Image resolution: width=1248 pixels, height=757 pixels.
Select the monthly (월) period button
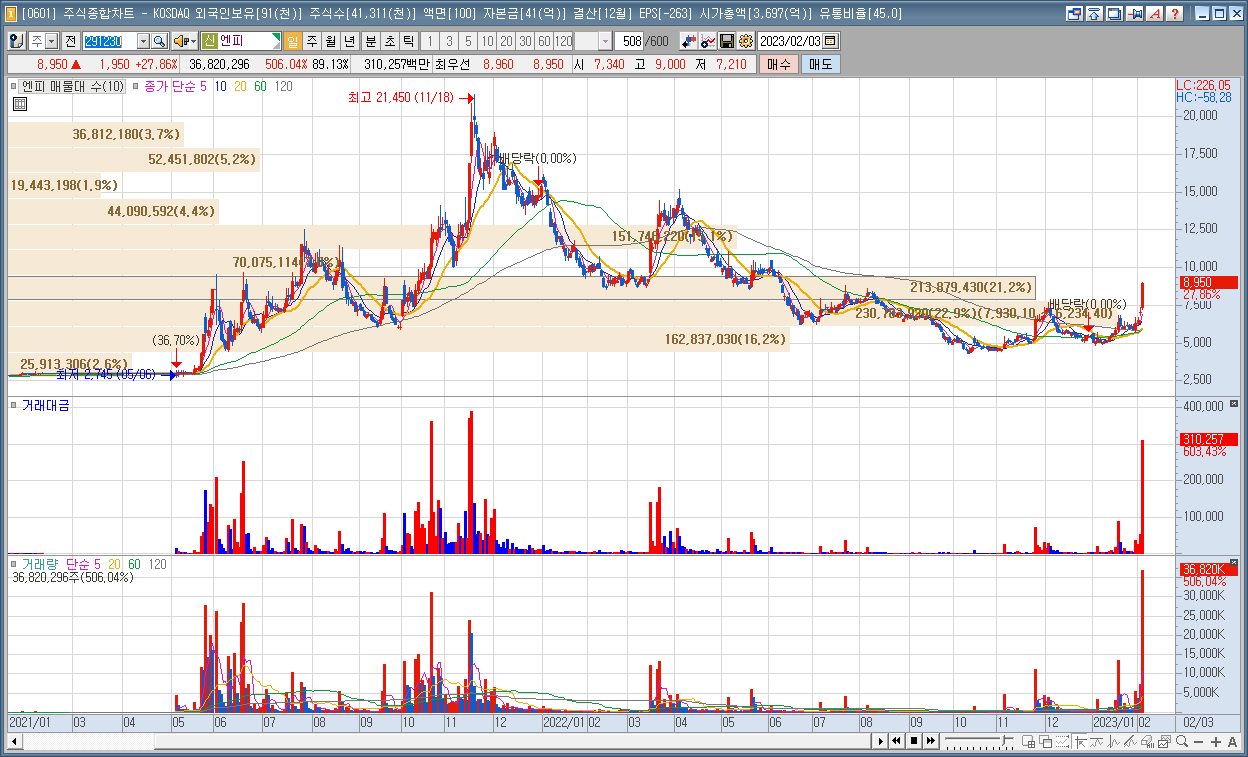click(x=330, y=41)
